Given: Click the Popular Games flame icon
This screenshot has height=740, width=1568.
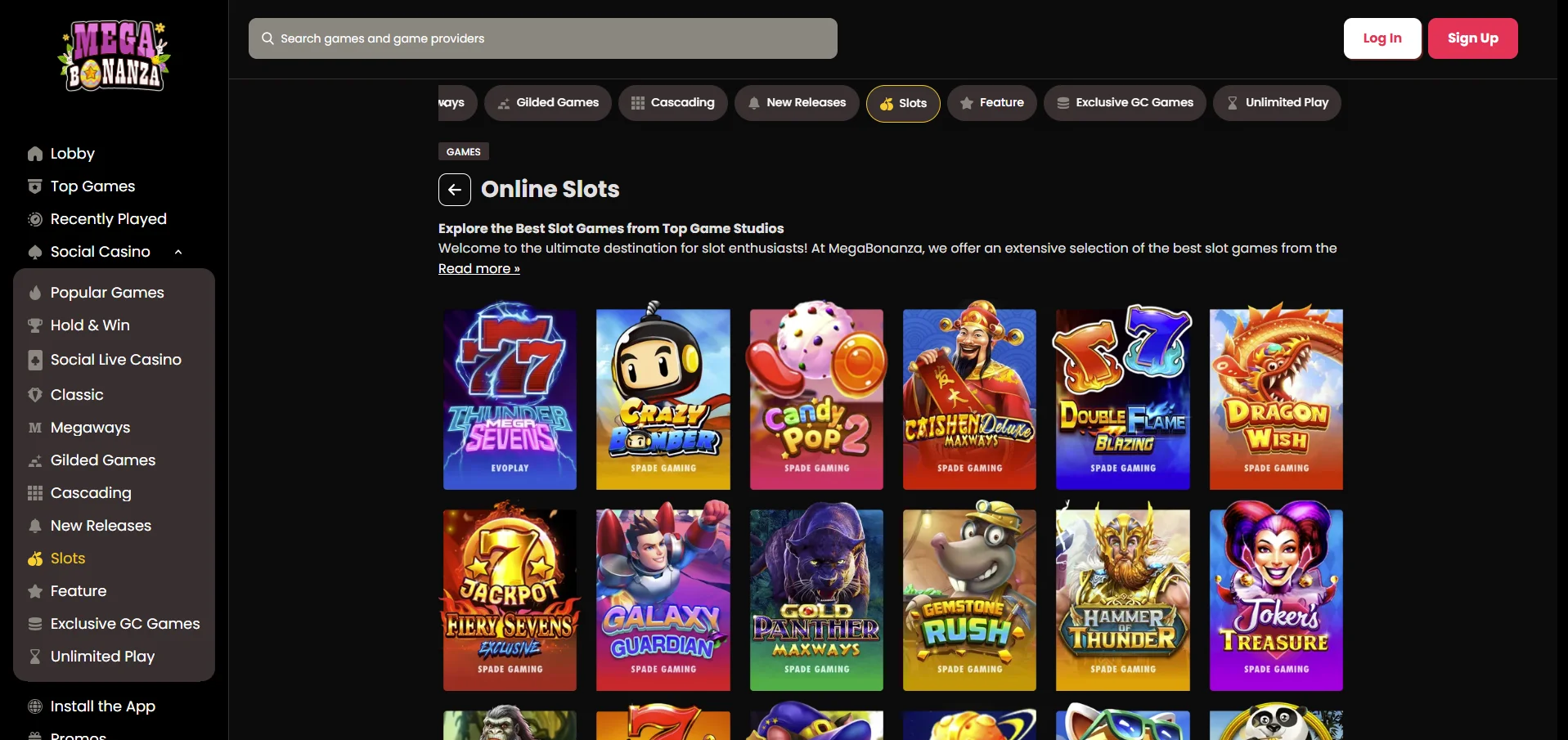Looking at the screenshot, I should pos(34,293).
